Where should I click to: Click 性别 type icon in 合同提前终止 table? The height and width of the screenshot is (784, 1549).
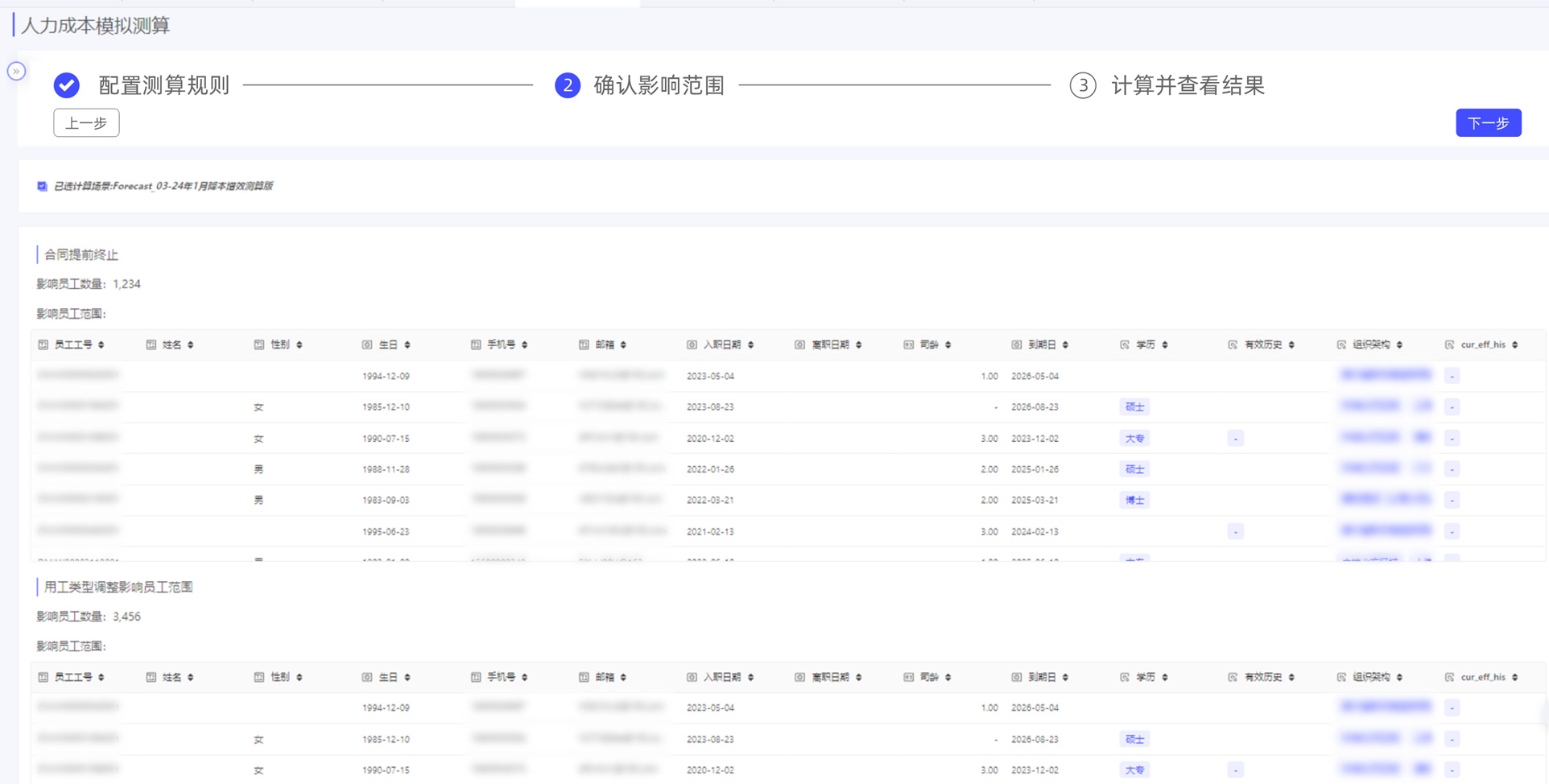coord(259,345)
